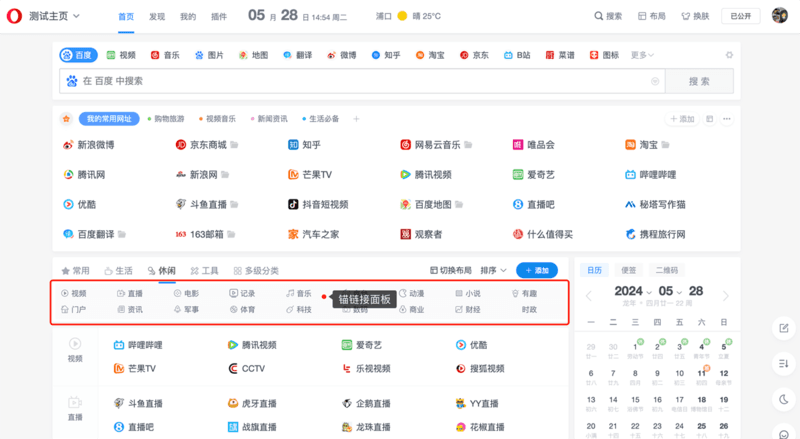Open 新浪微博 site link
This screenshot has width=800, height=439.
click(x=89, y=145)
